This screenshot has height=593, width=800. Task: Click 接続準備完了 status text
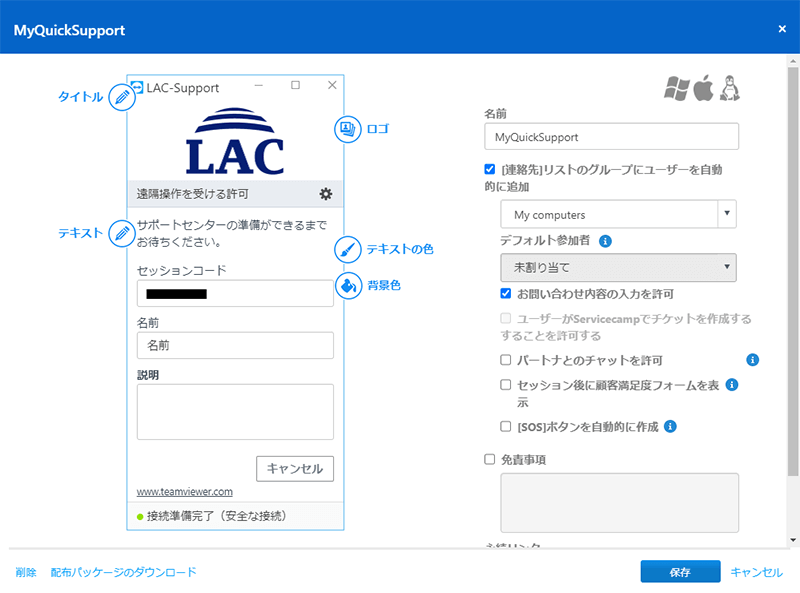click(x=216, y=516)
